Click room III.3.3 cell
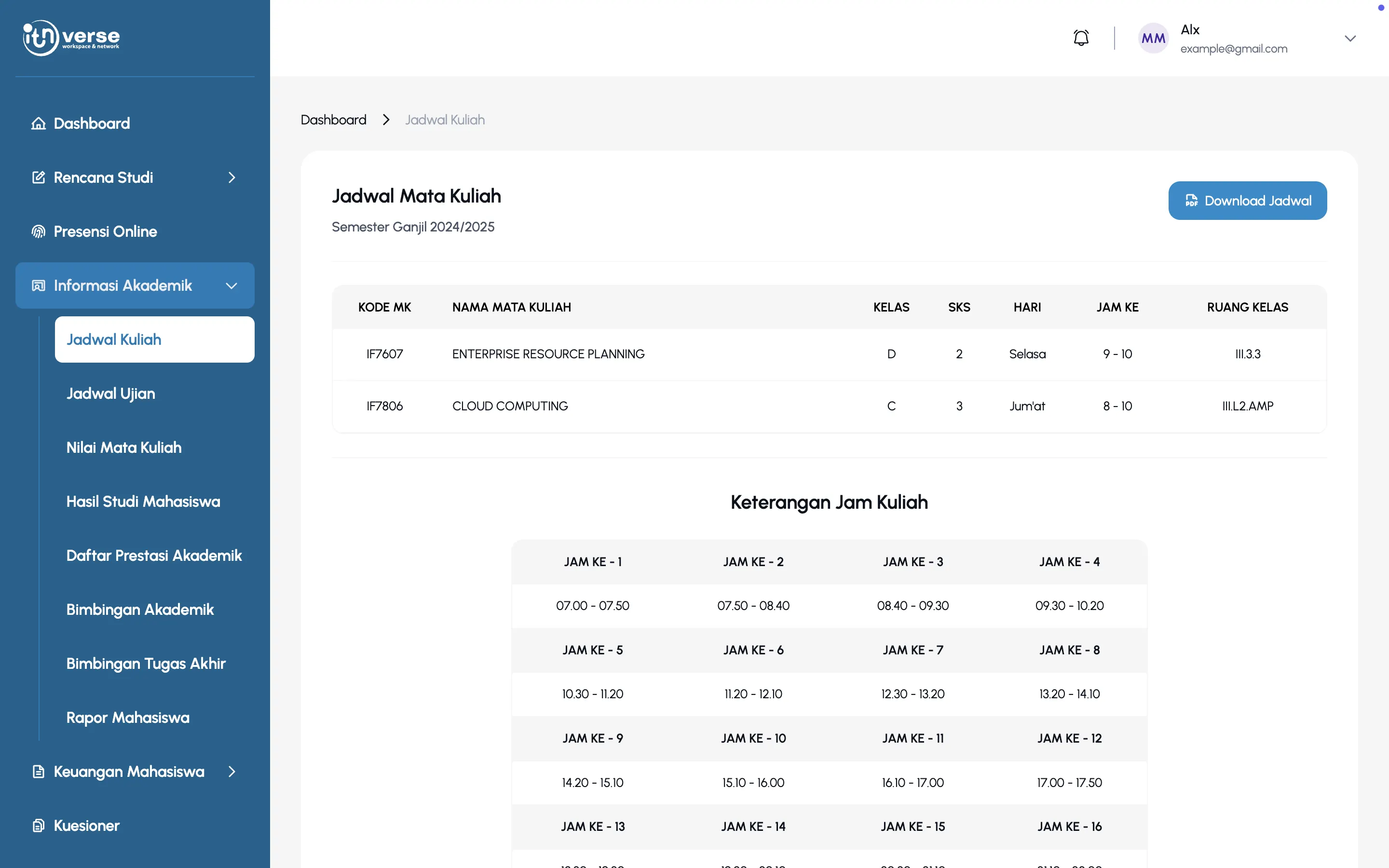 (x=1248, y=354)
